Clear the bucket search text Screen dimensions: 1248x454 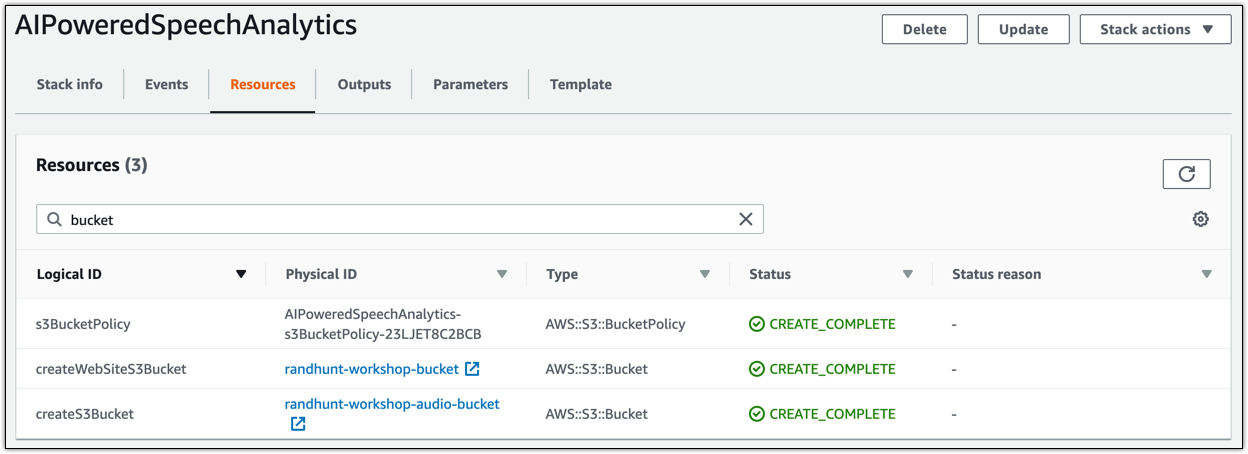745,219
